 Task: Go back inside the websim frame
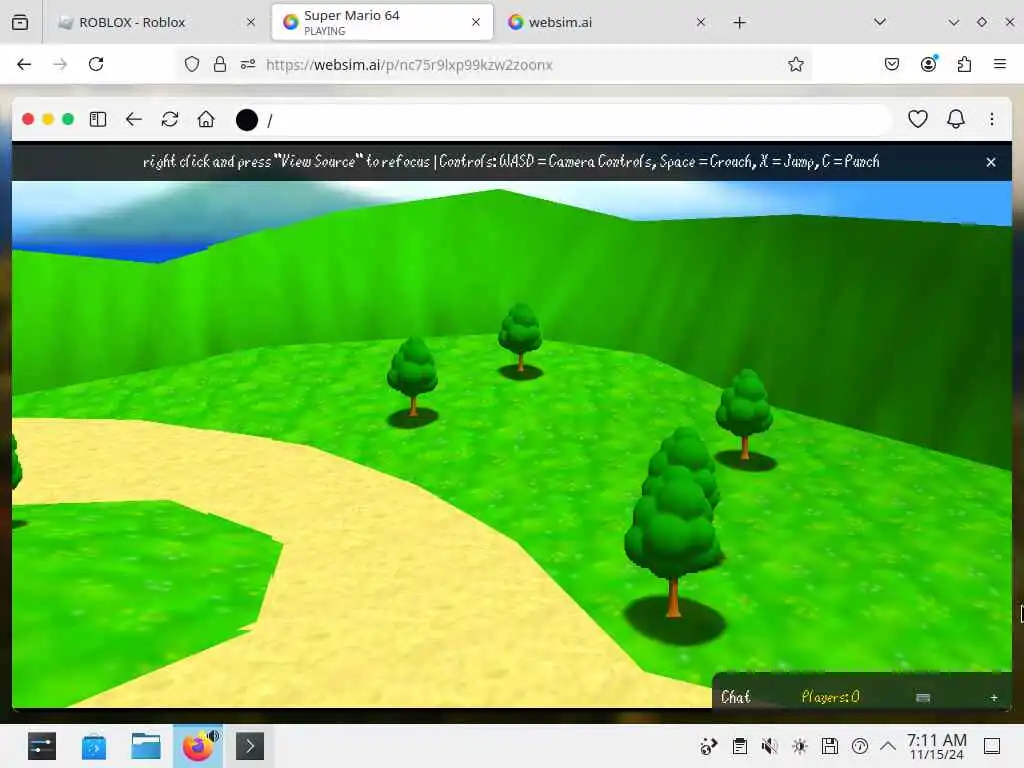134,120
